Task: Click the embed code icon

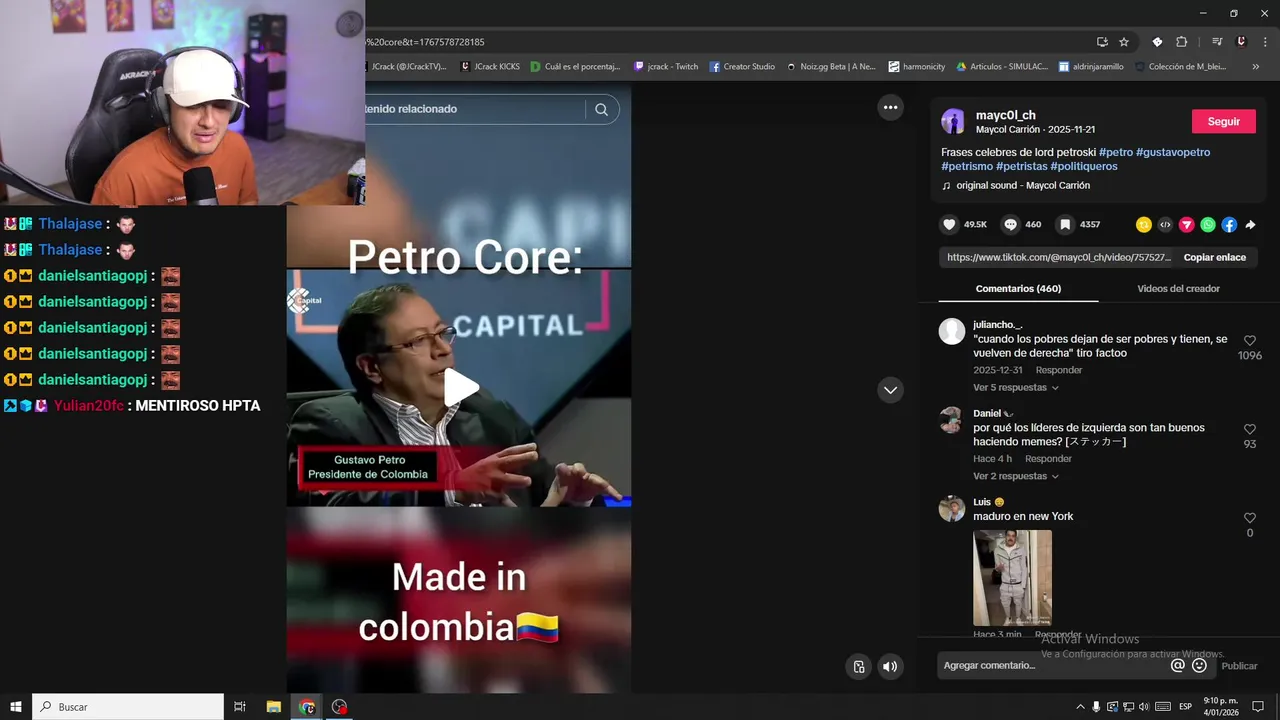Action: coord(1165,225)
